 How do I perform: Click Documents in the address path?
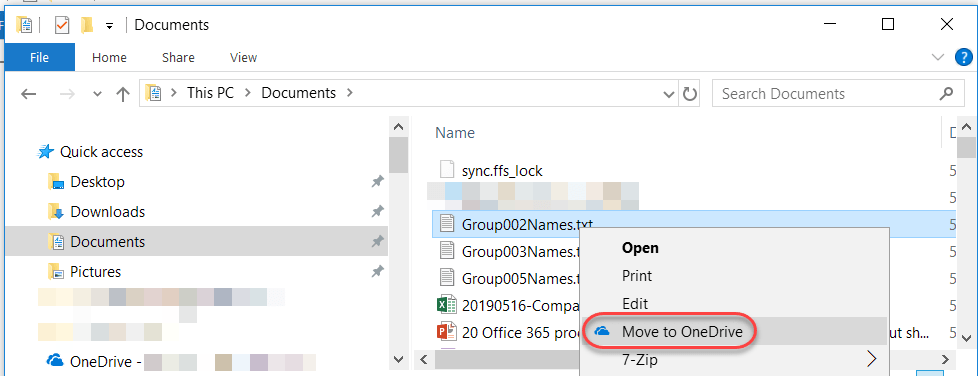298,93
